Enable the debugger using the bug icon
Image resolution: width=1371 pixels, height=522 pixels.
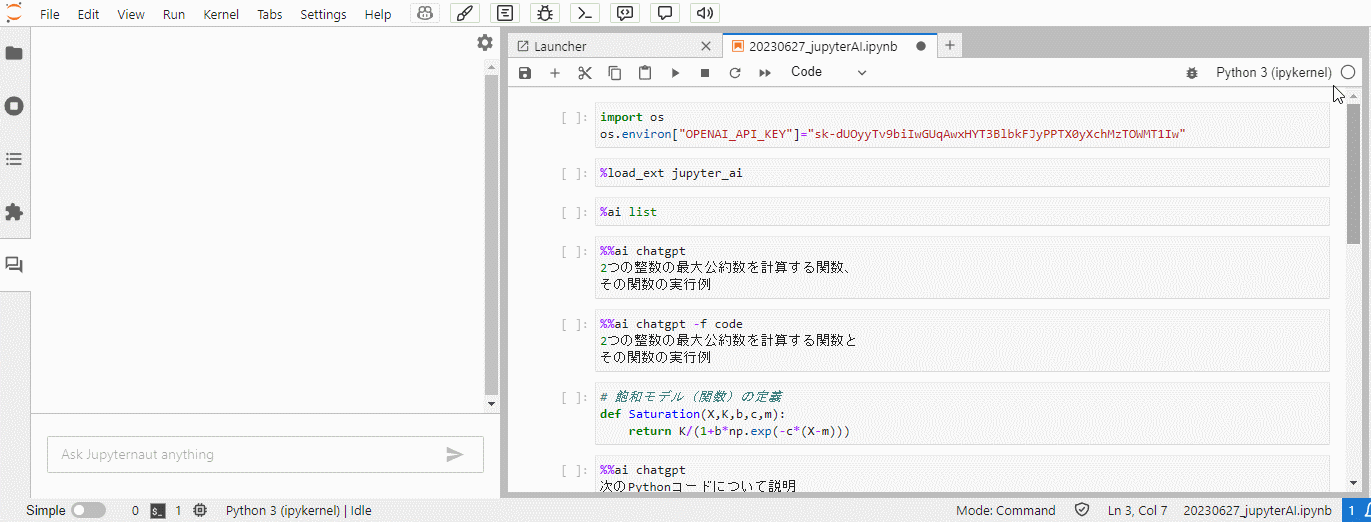point(1191,73)
